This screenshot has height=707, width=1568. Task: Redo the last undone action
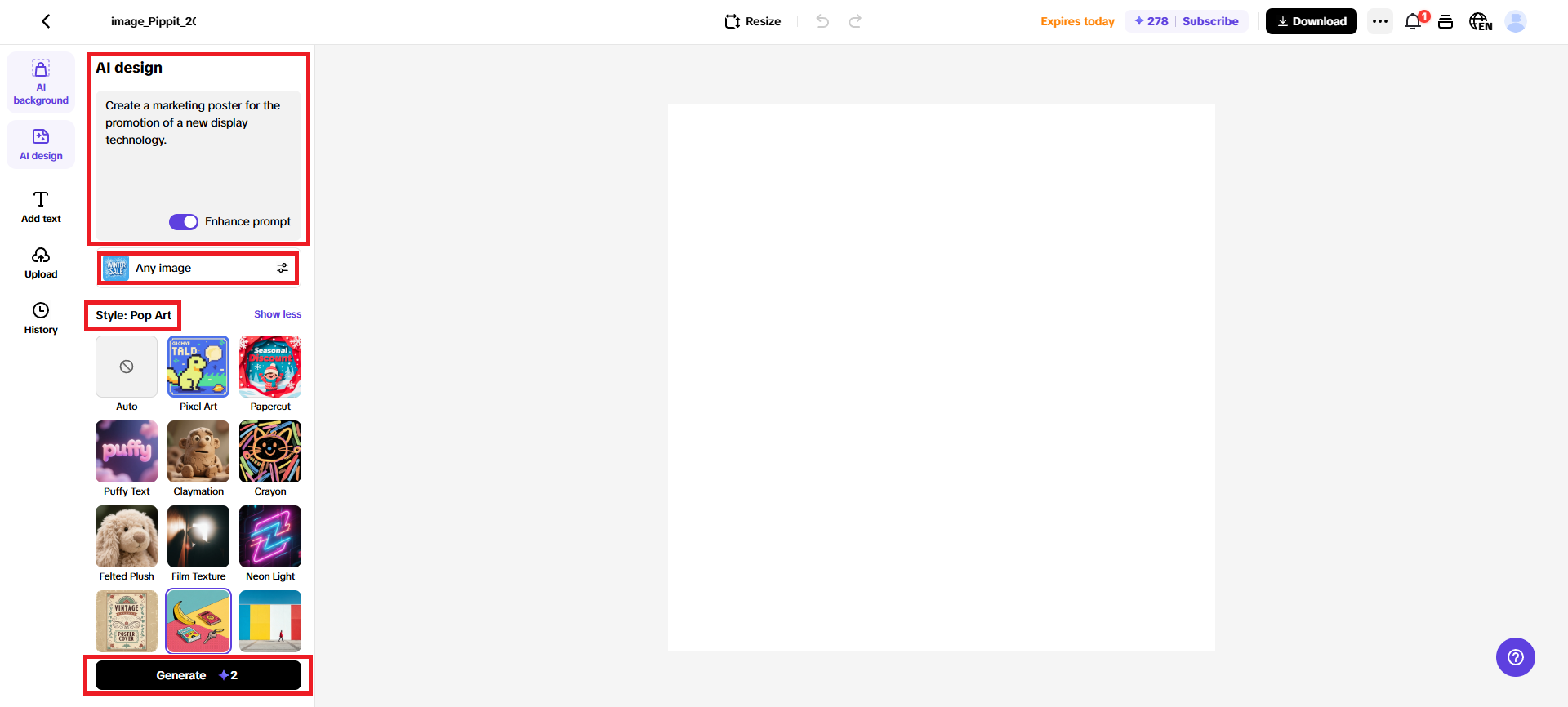pyautogui.click(x=855, y=21)
